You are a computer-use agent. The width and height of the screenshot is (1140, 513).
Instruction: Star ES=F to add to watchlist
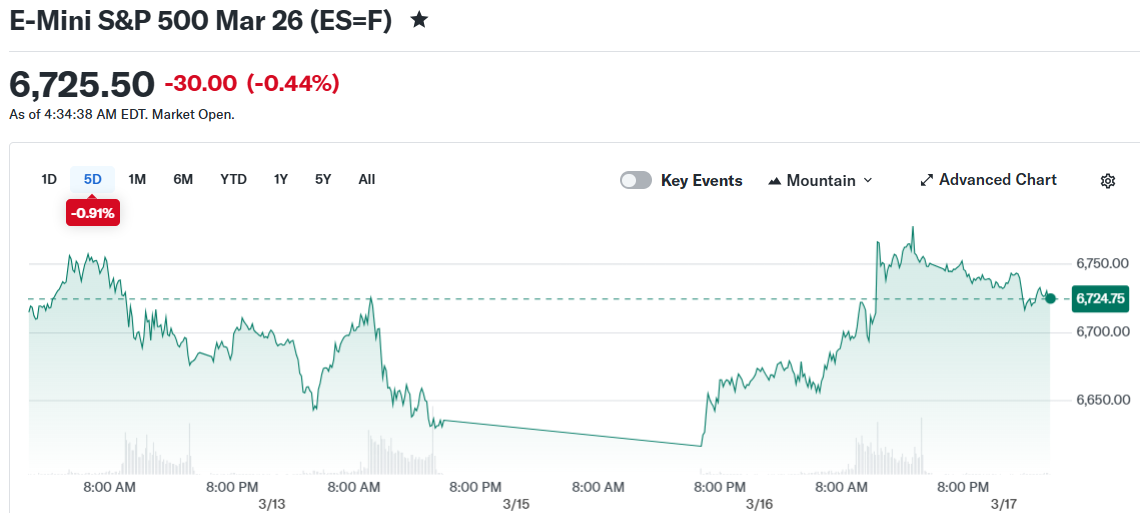[420, 20]
